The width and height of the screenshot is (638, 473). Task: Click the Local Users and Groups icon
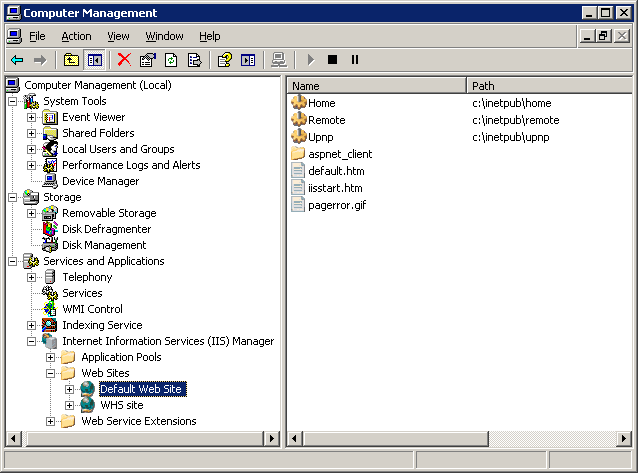tap(50, 149)
